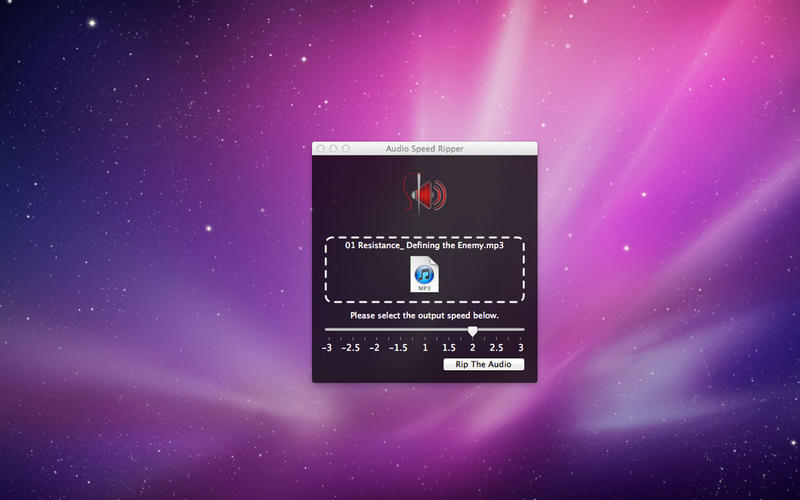Set output speed to 1 on slider
This screenshot has height=500, width=800.
point(424,331)
